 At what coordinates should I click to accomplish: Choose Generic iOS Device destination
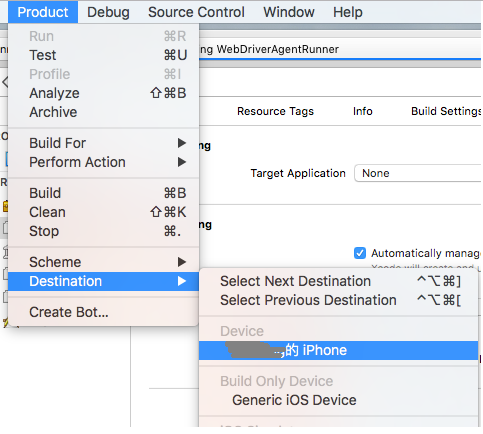(x=338, y=400)
